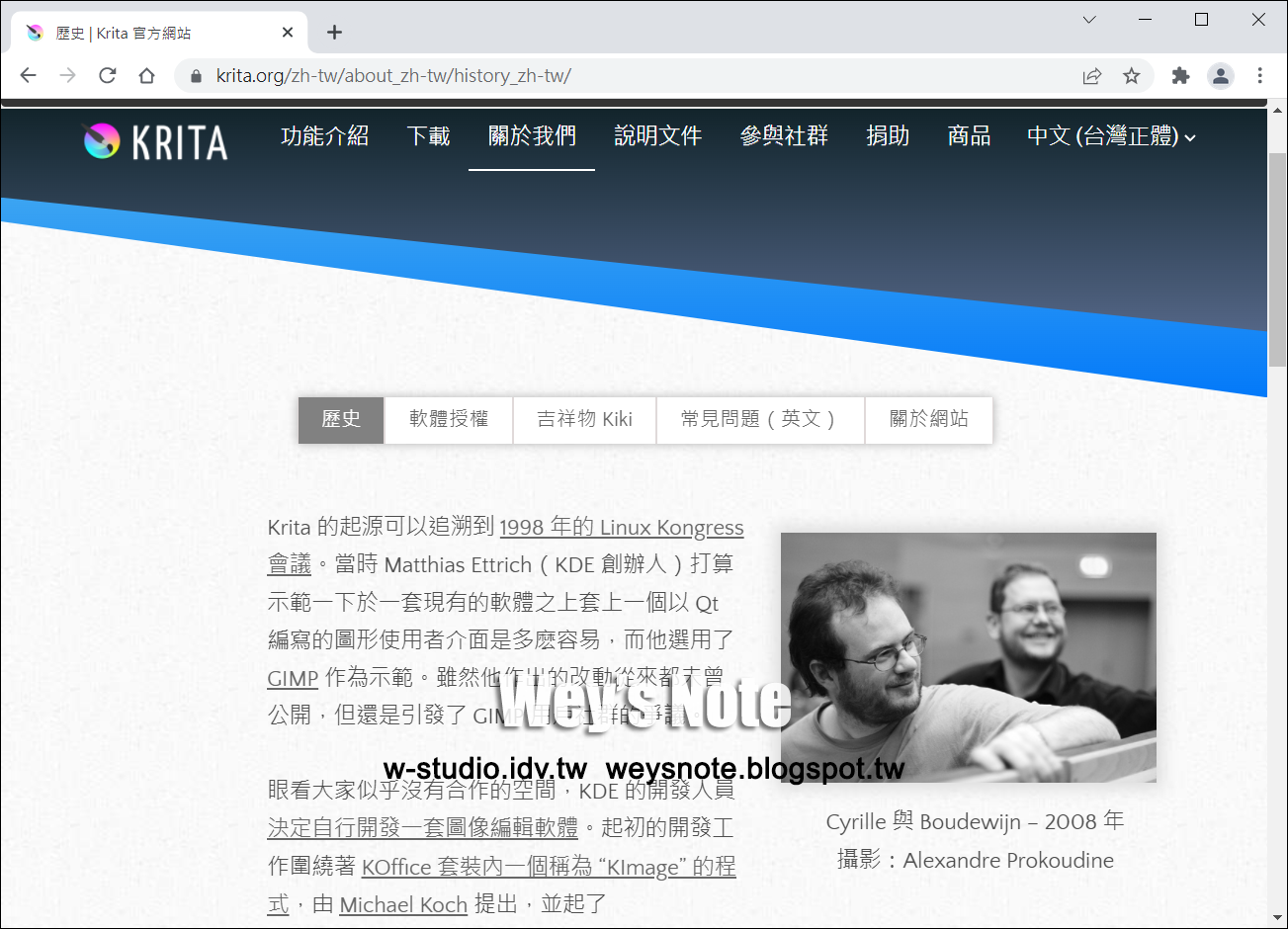
Task: Click the padlock site info icon
Action: [196, 75]
